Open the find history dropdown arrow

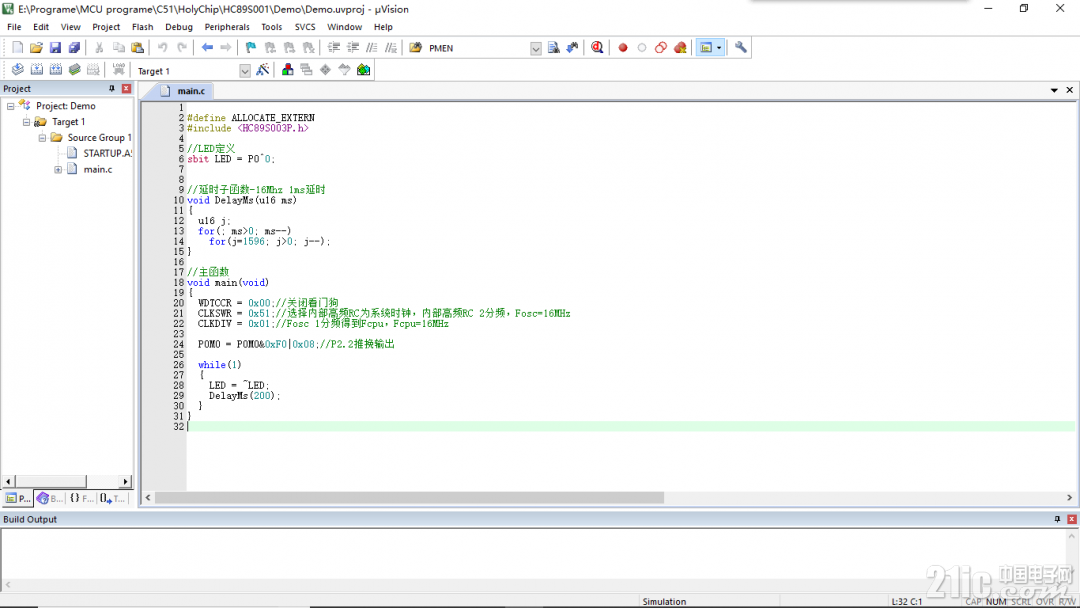[536, 48]
